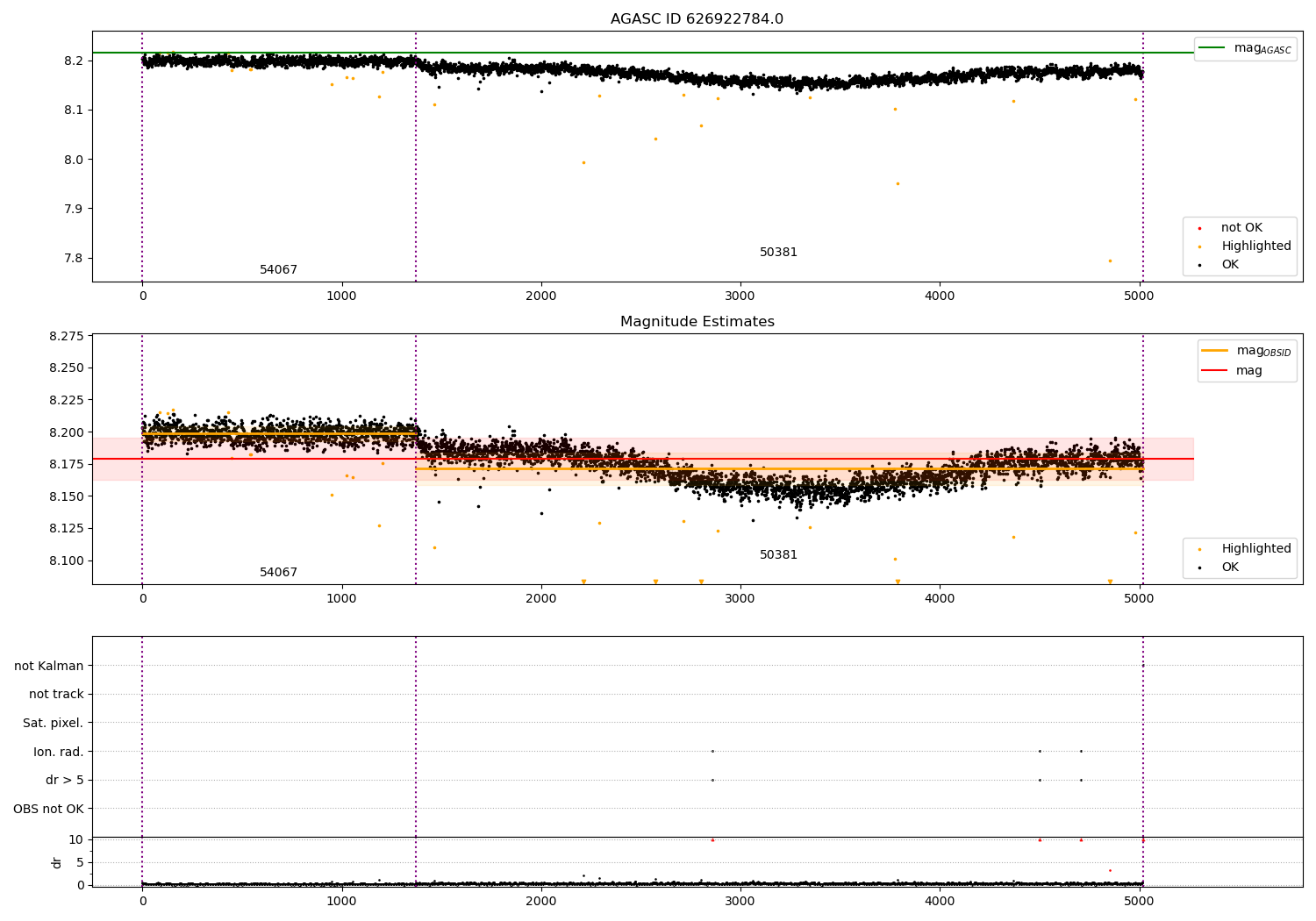Click y-axis tick 8.225

coord(67,400)
